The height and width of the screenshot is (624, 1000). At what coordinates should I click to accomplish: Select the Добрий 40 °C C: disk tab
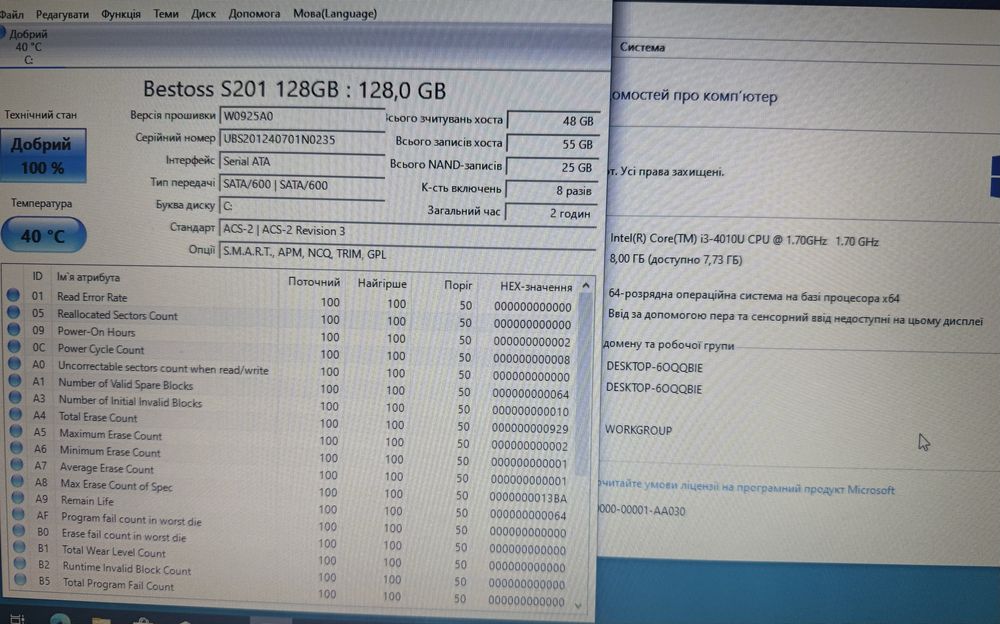coord(29,47)
